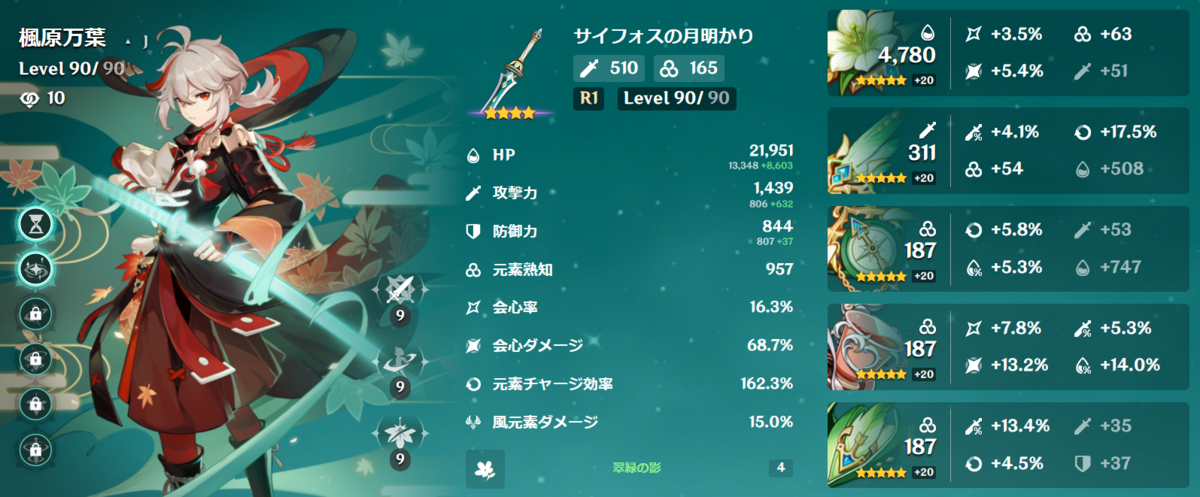Select the circlet artifact showing 187
This screenshot has height=497, width=1200.
870,442
